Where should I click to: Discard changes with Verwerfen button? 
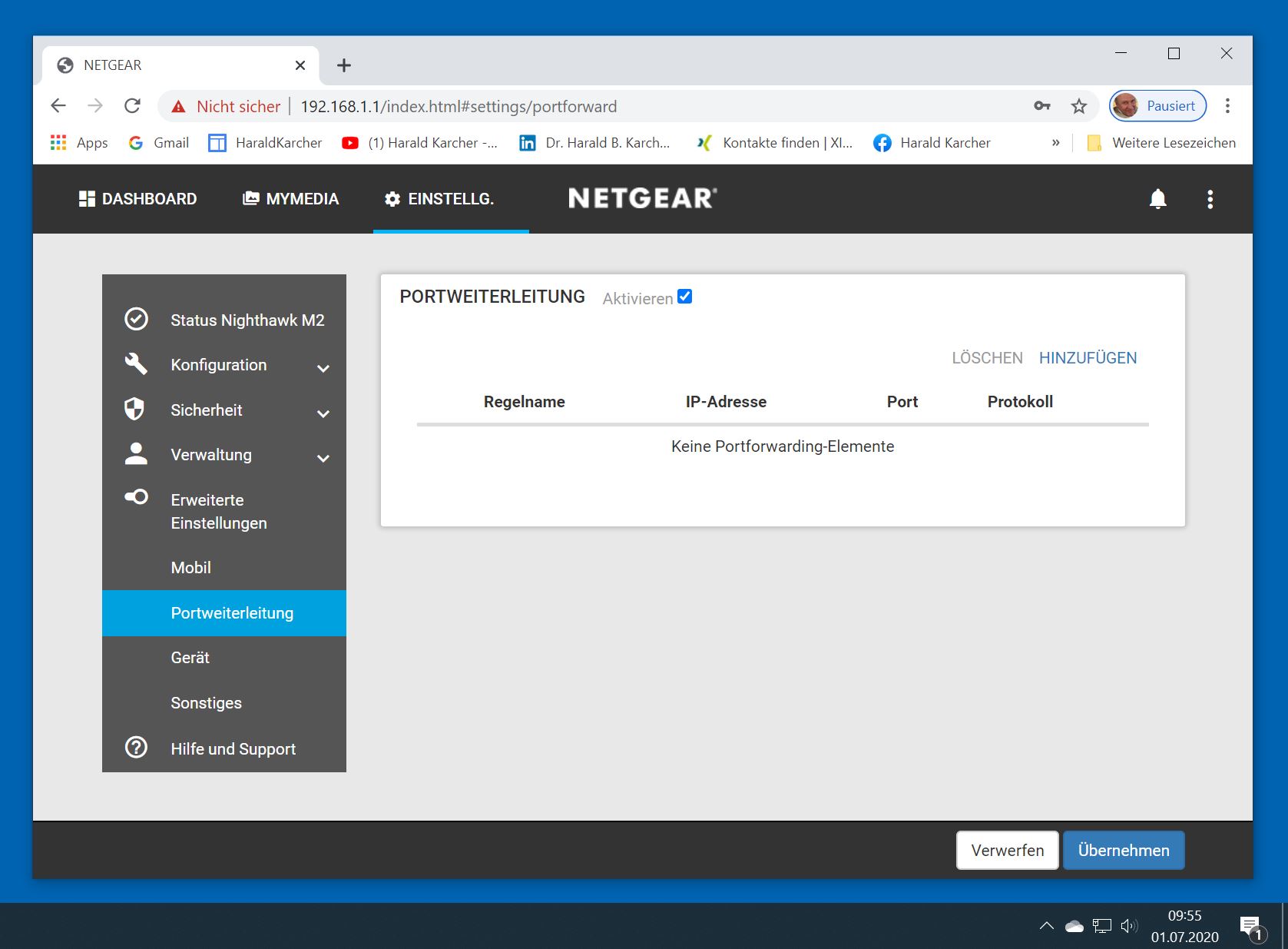pyautogui.click(x=1007, y=850)
